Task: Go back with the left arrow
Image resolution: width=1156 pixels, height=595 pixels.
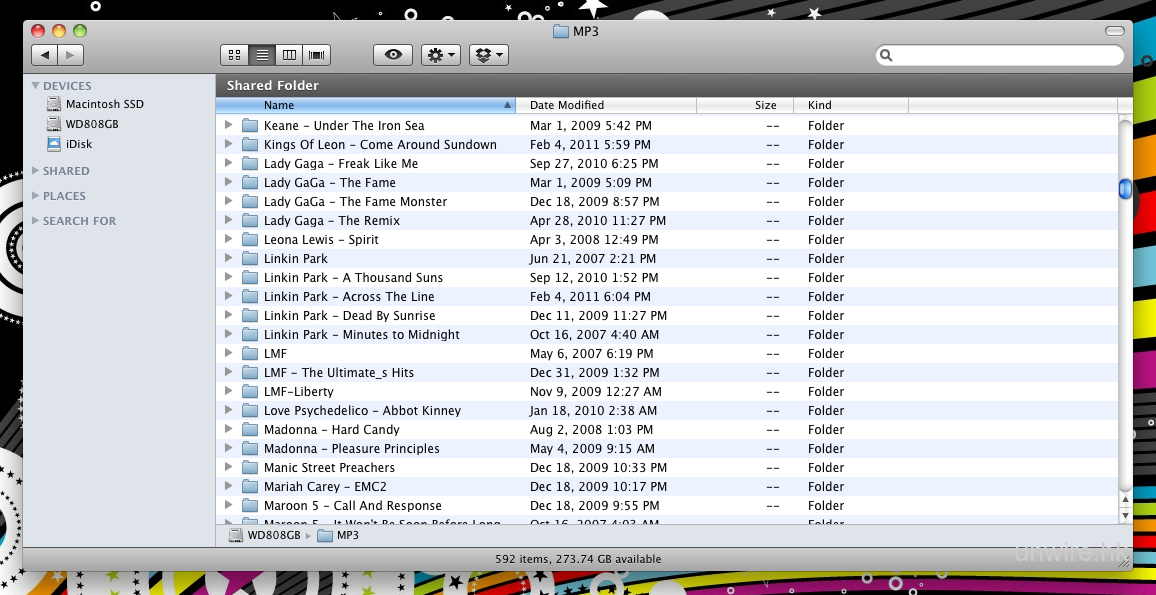Action: 44,55
